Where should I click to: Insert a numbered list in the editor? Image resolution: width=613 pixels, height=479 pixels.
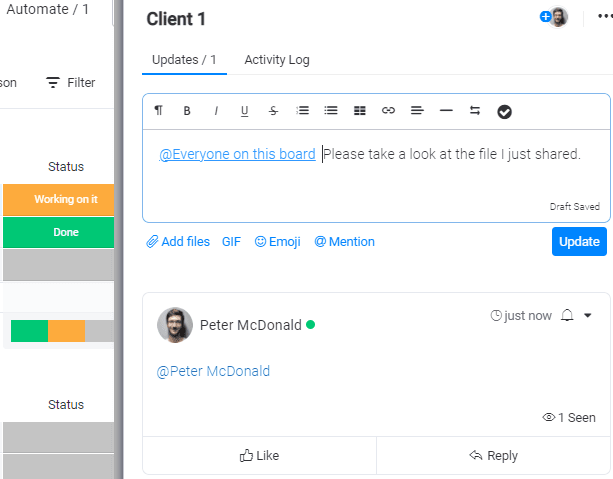pyautogui.click(x=302, y=111)
